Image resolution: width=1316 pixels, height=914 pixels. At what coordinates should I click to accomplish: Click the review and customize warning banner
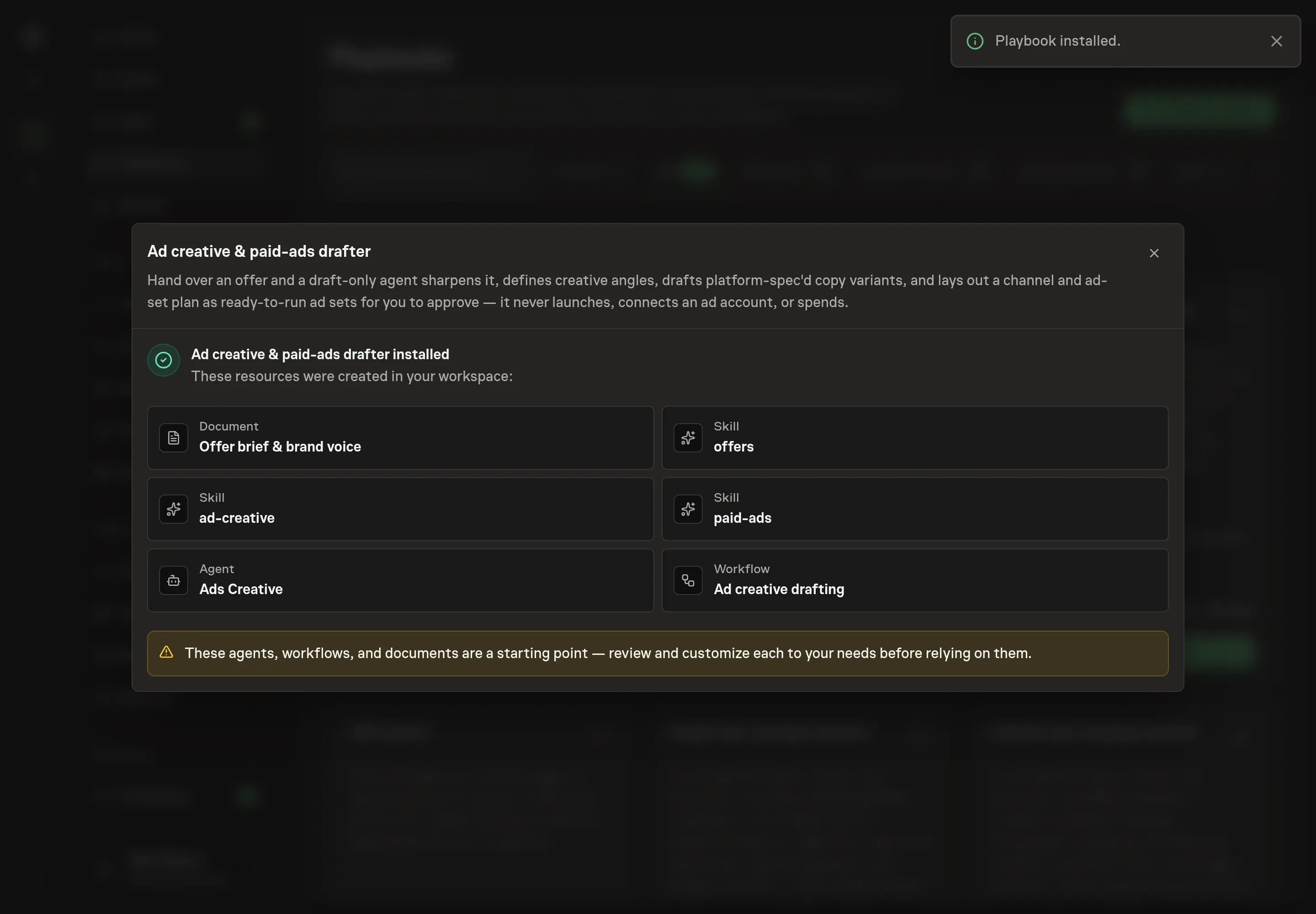pyautogui.click(x=658, y=654)
